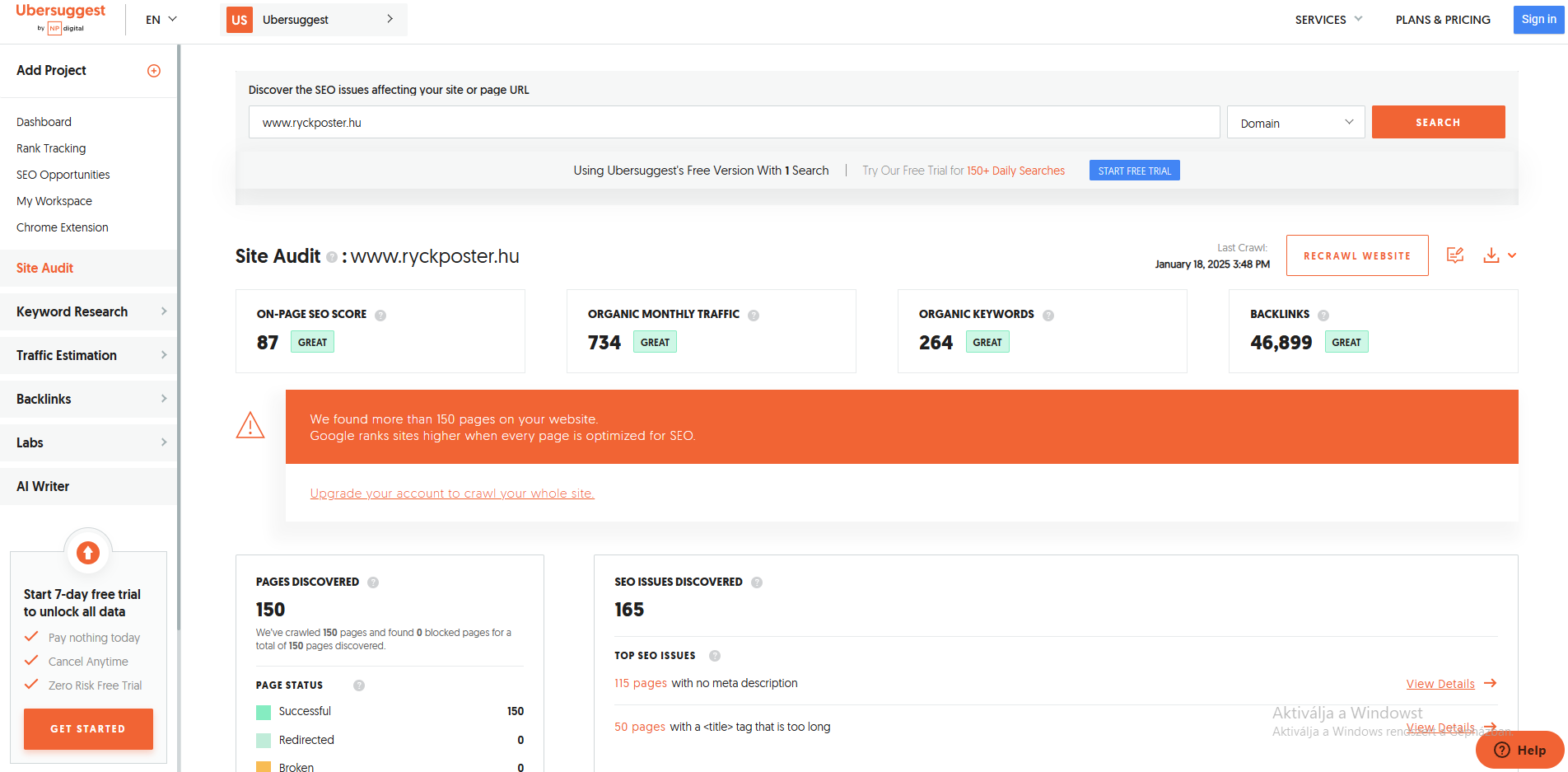Click the GREAT badge next to SEO score 87
This screenshot has width=1568, height=772.
312,342
